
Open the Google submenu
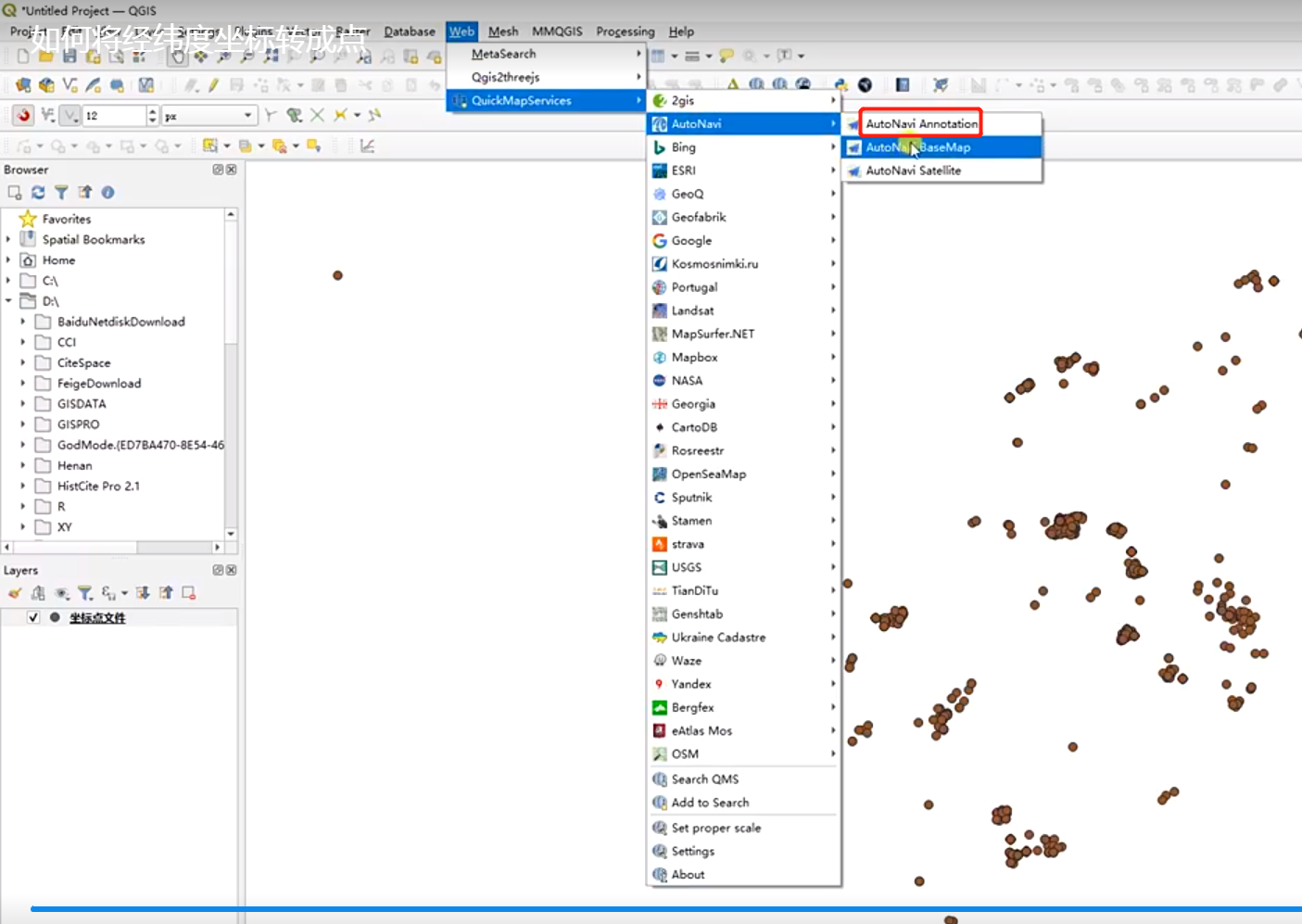point(743,240)
